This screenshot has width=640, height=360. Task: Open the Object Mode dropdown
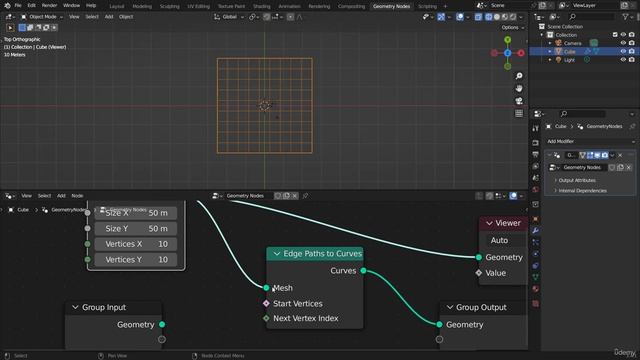tap(42, 17)
